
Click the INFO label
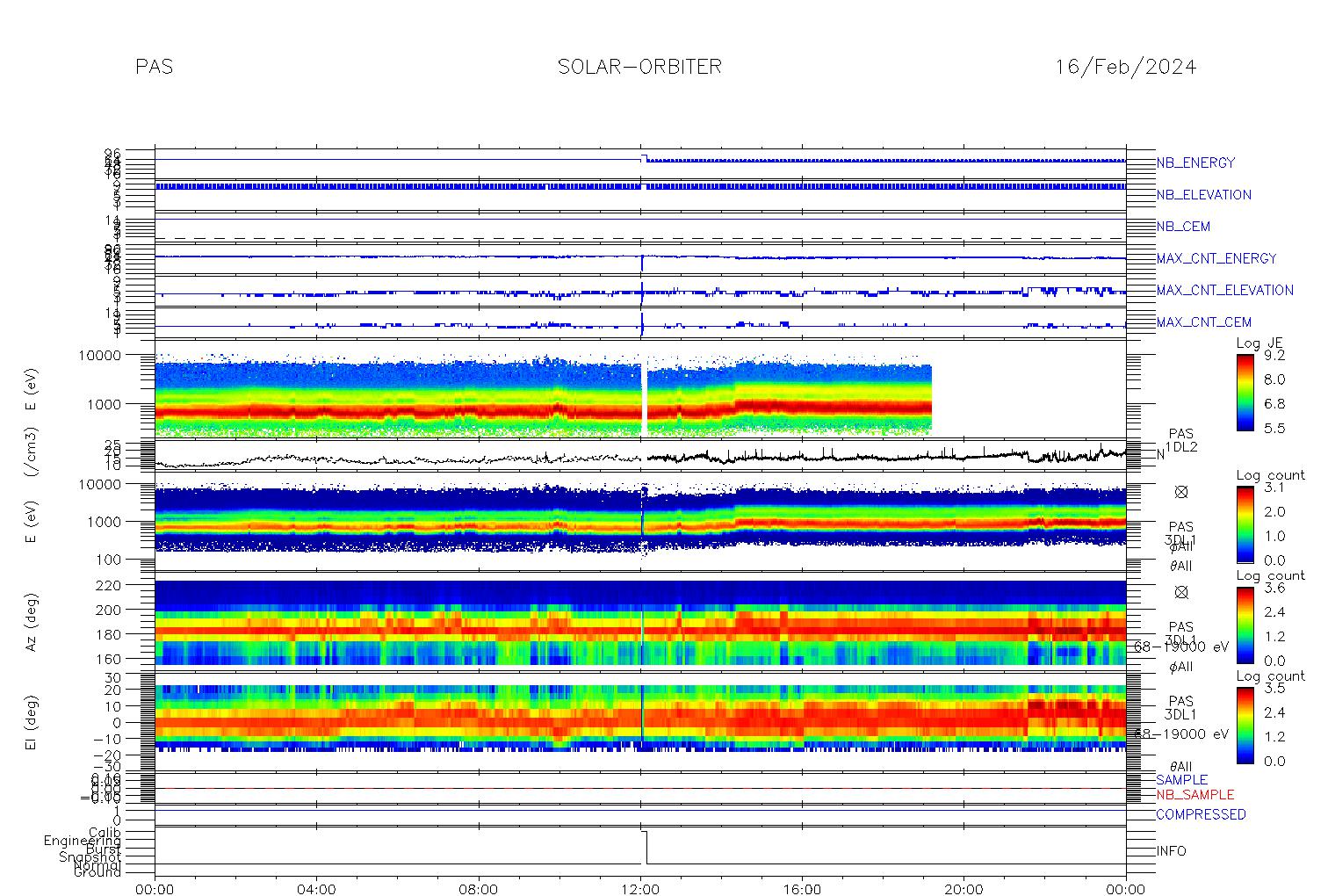click(x=1171, y=851)
